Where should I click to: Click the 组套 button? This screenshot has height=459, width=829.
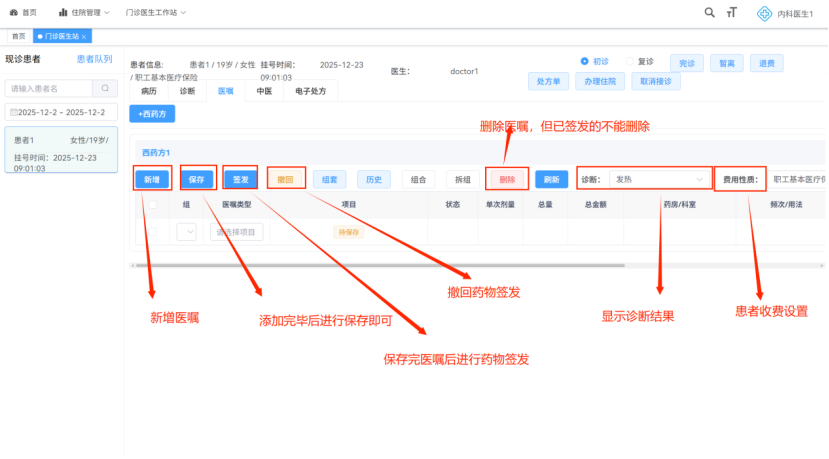[329, 179]
